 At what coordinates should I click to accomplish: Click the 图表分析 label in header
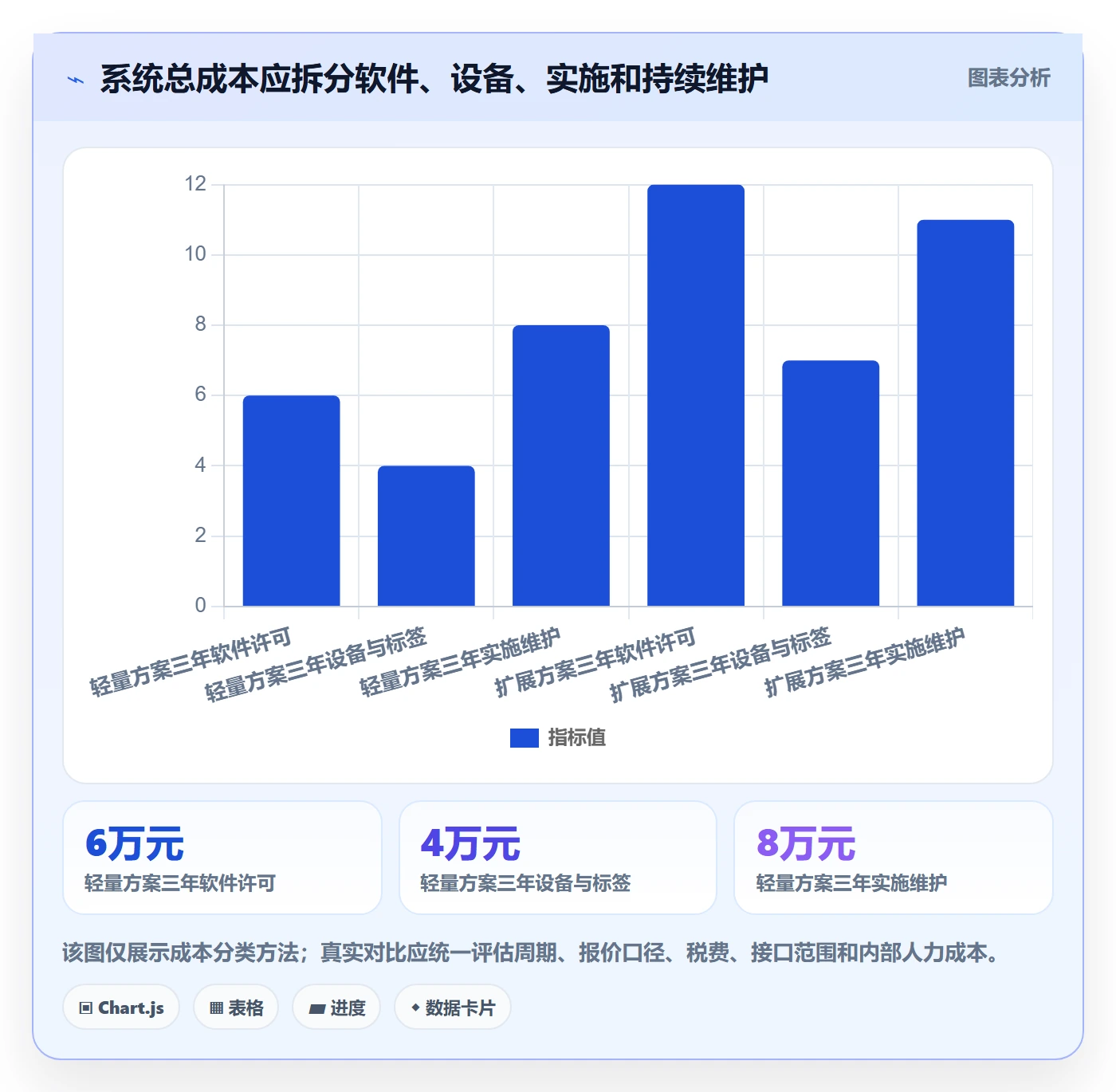[x=1008, y=78]
